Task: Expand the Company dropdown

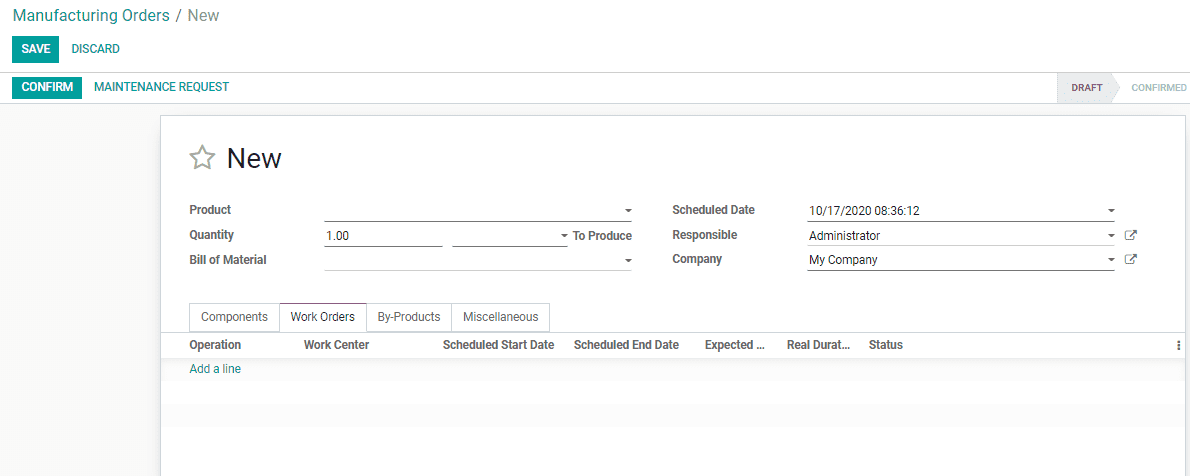Action: click(1110, 260)
